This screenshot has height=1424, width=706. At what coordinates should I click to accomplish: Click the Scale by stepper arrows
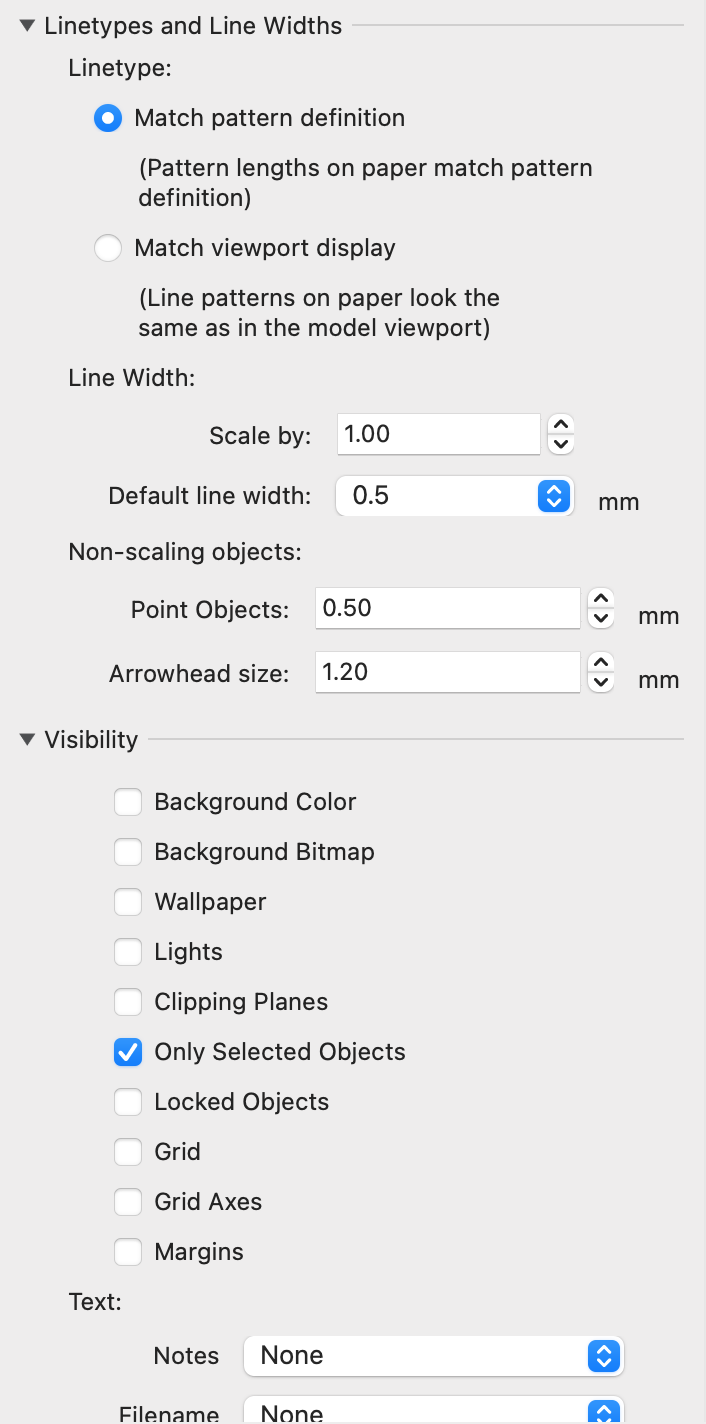point(562,434)
